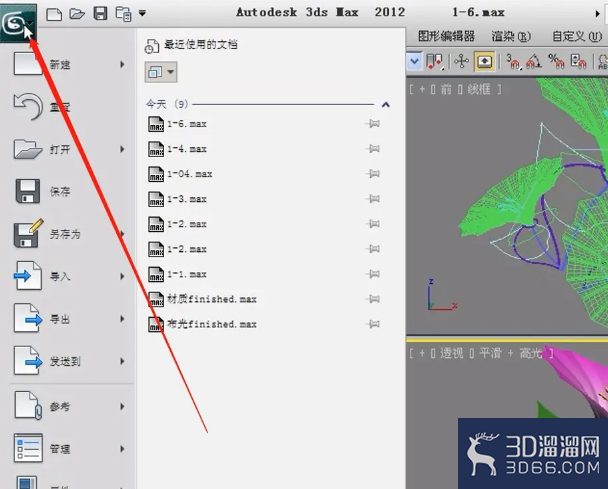Open 导出 (Export) menu entry

click(x=70, y=319)
